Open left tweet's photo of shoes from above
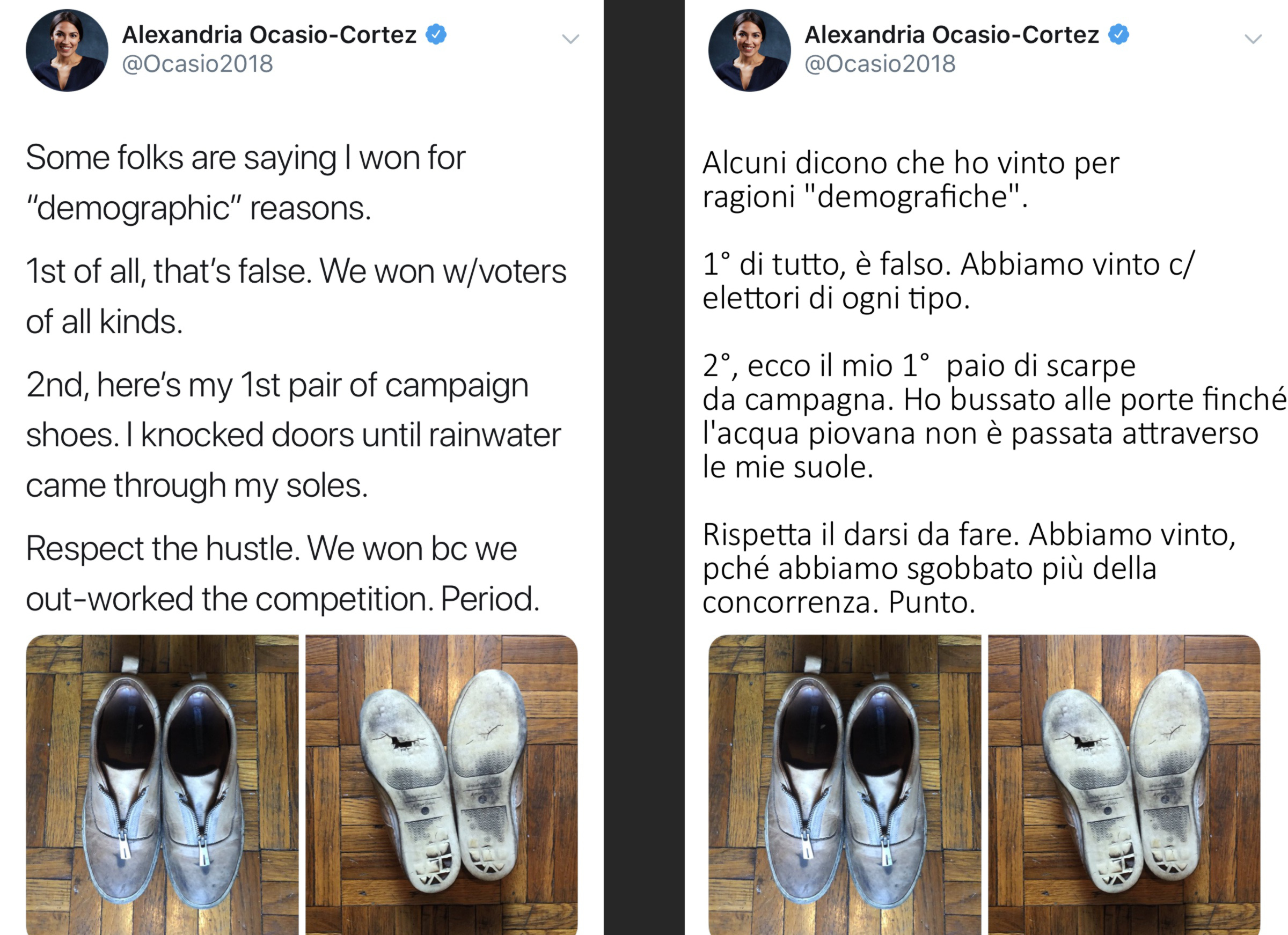 coord(163,785)
